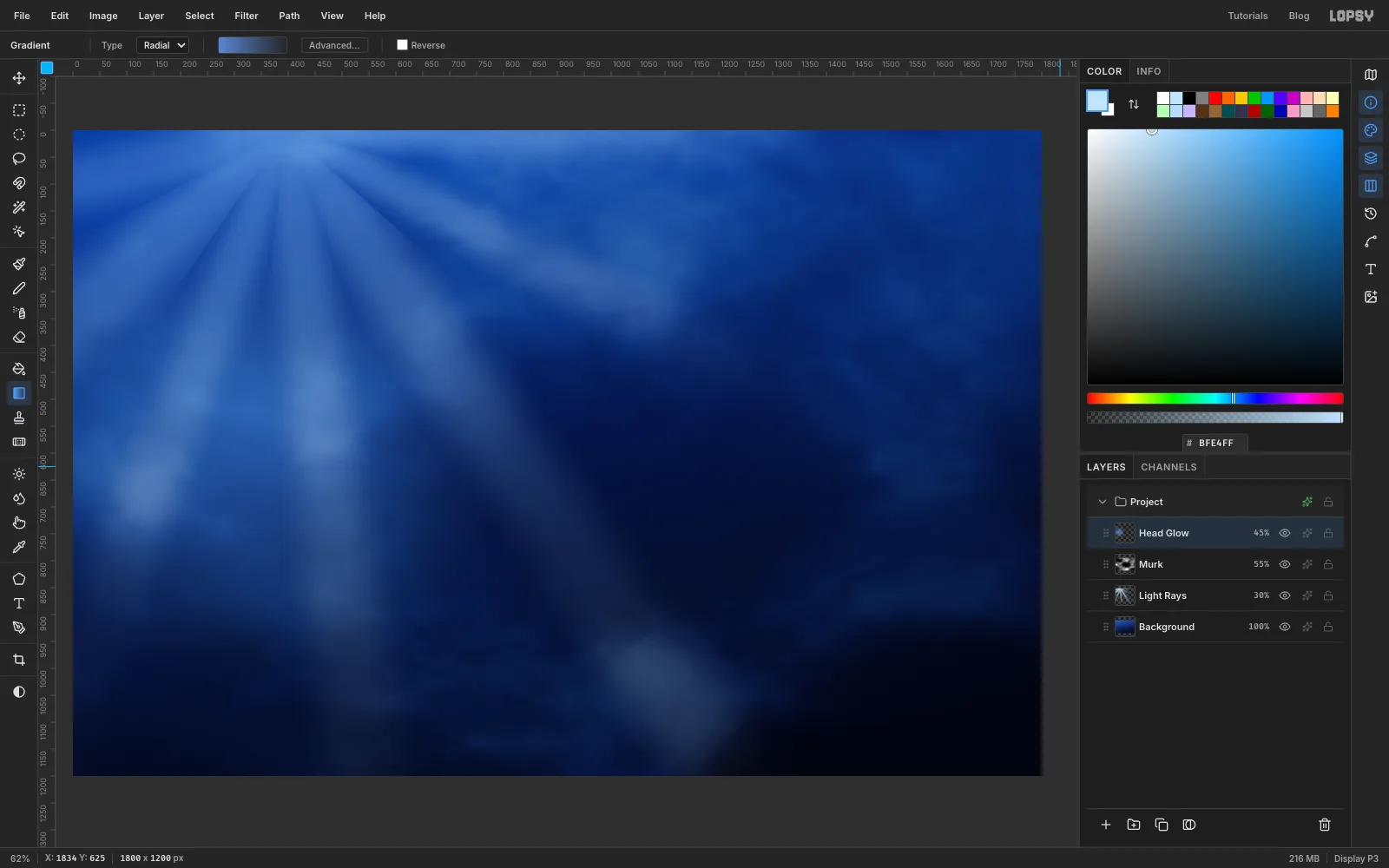The width and height of the screenshot is (1389, 868).
Task: Pick the Elliptical Marquee tool
Action: (x=18, y=135)
